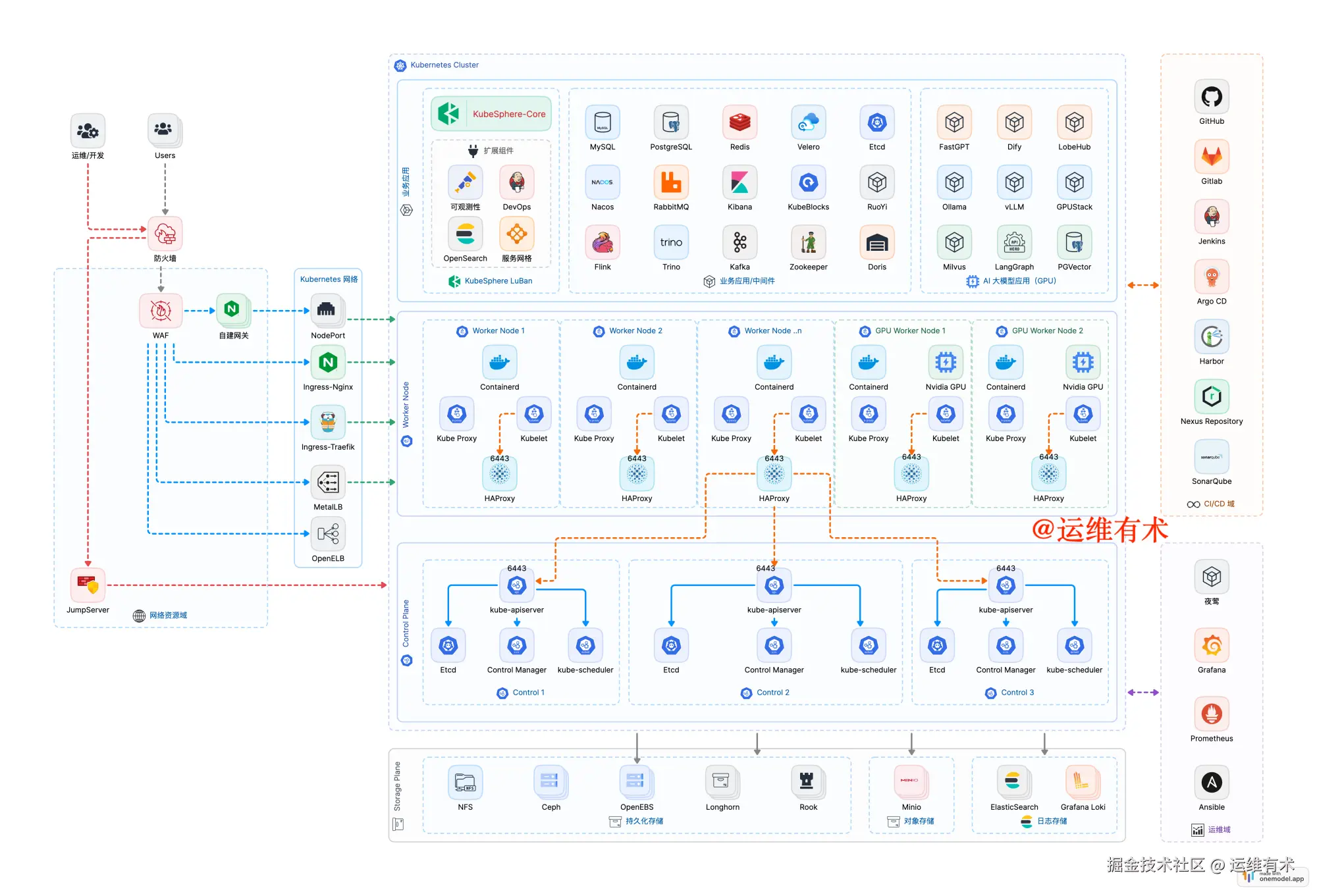Click the Argo CD icon

(1211, 277)
